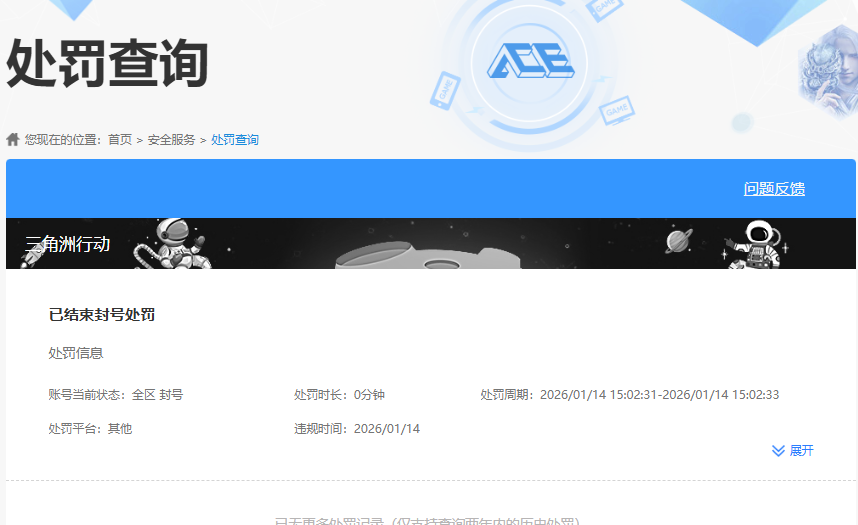Click the home icon in the breadcrumb
The width and height of the screenshot is (858, 525).
(x=13, y=140)
